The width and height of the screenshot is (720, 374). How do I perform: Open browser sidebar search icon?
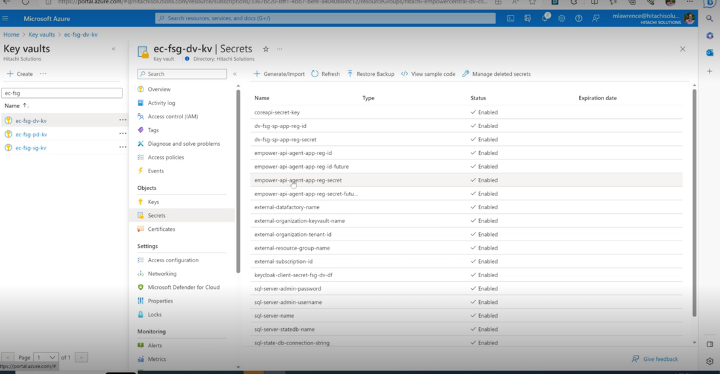pyautogui.click(x=709, y=18)
